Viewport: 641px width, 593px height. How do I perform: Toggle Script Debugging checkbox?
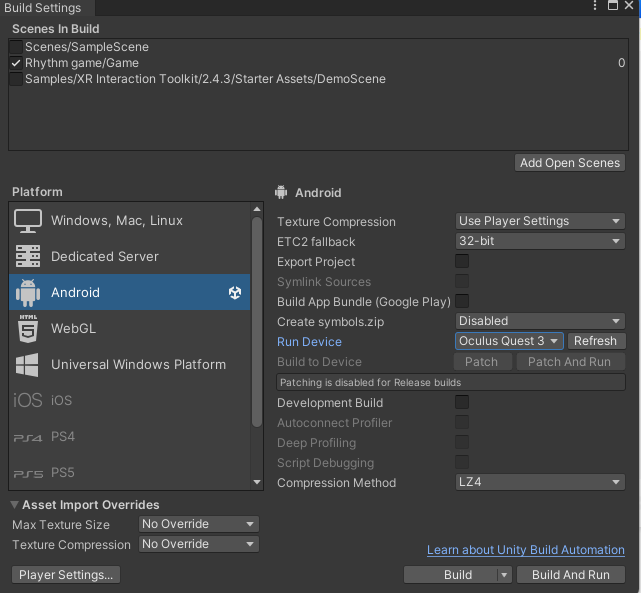[x=462, y=462]
